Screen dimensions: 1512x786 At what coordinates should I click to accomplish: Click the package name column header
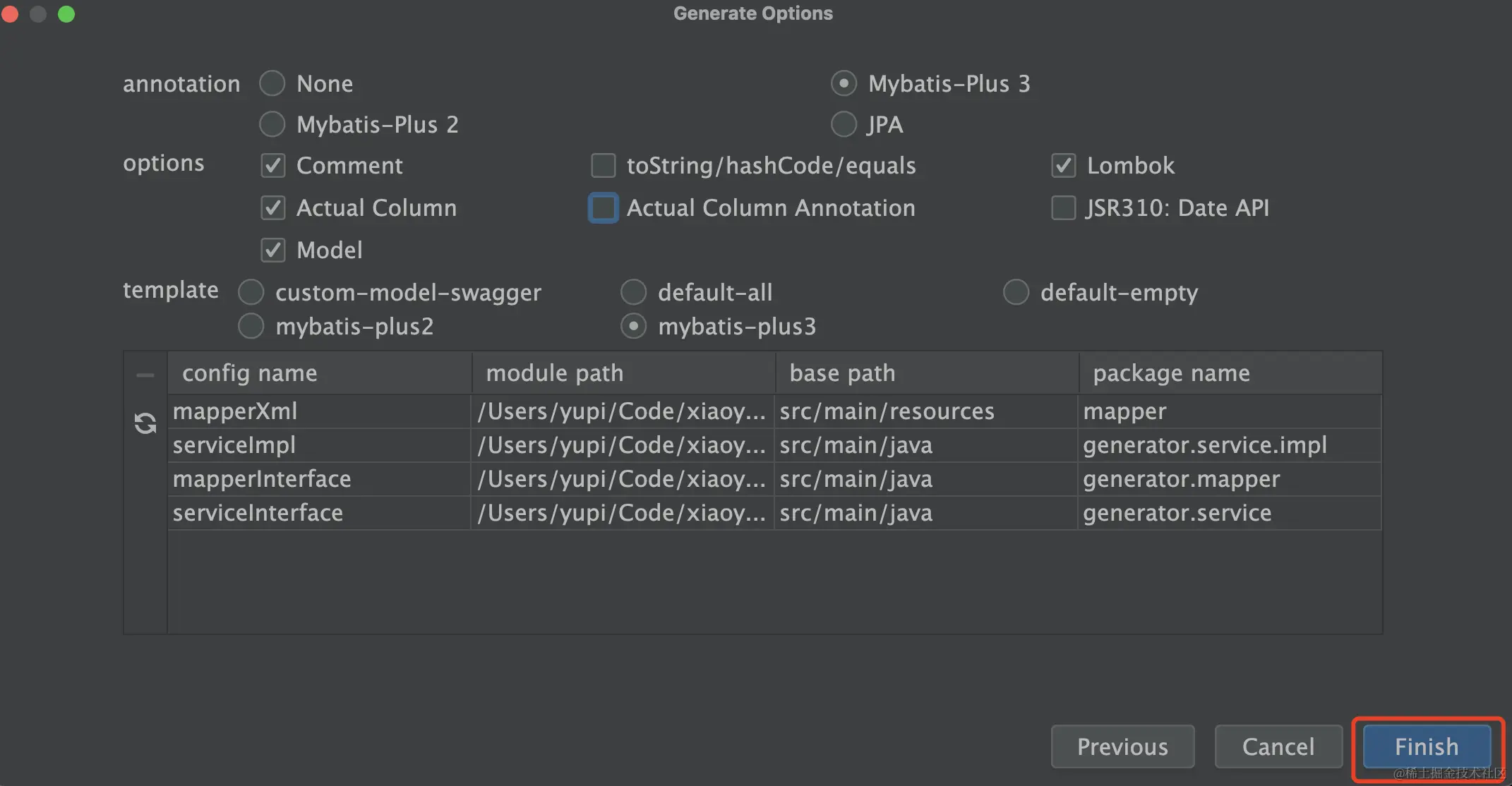(1230, 373)
